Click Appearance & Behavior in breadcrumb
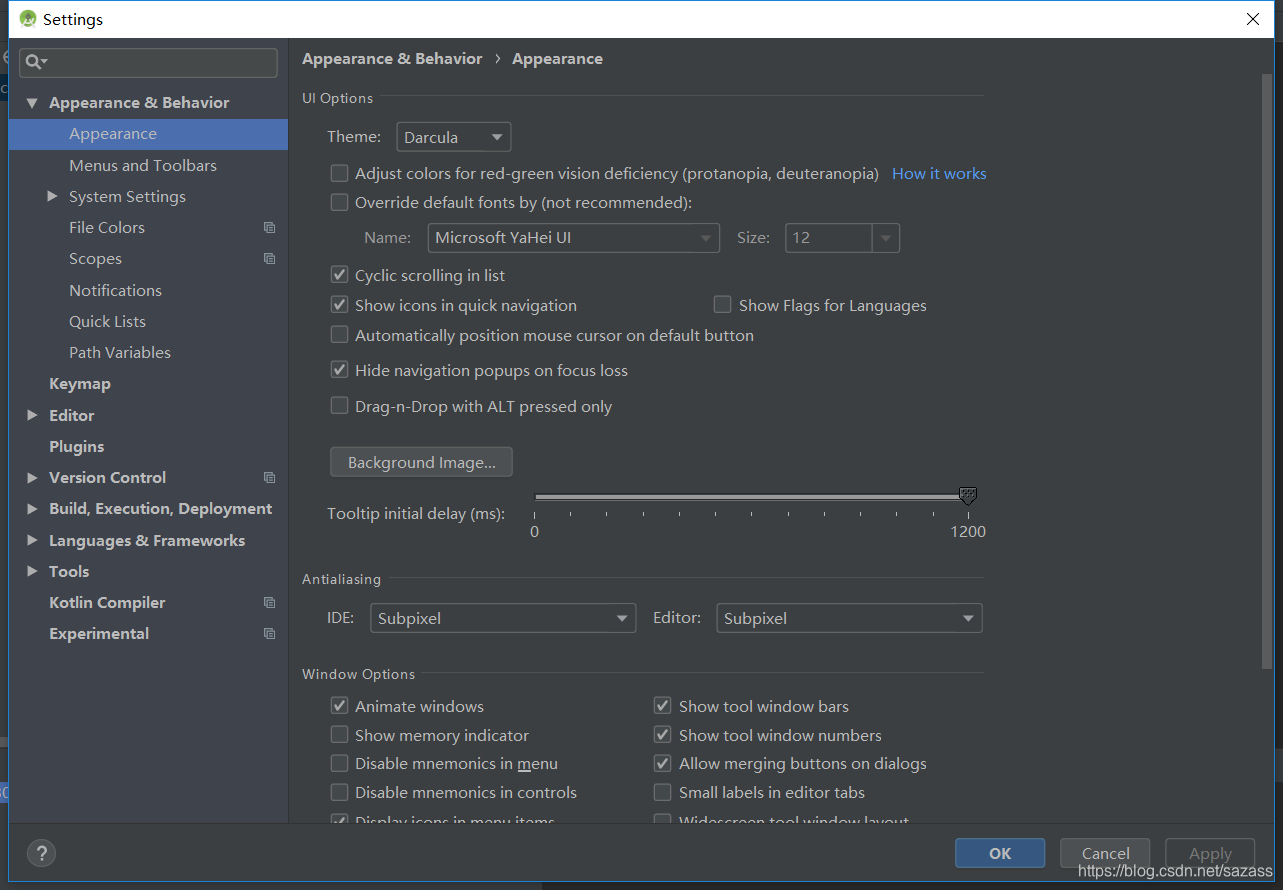 pos(392,59)
